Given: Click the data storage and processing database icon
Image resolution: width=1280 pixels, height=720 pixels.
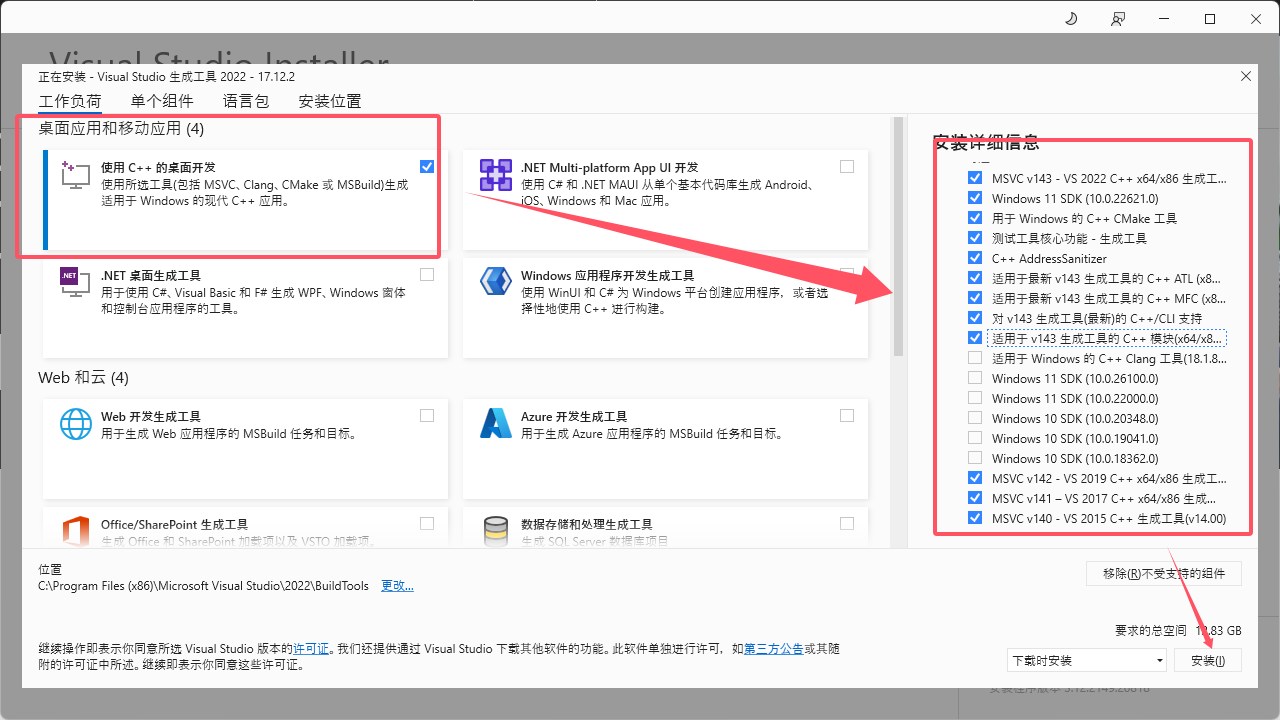Looking at the screenshot, I should (x=496, y=531).
